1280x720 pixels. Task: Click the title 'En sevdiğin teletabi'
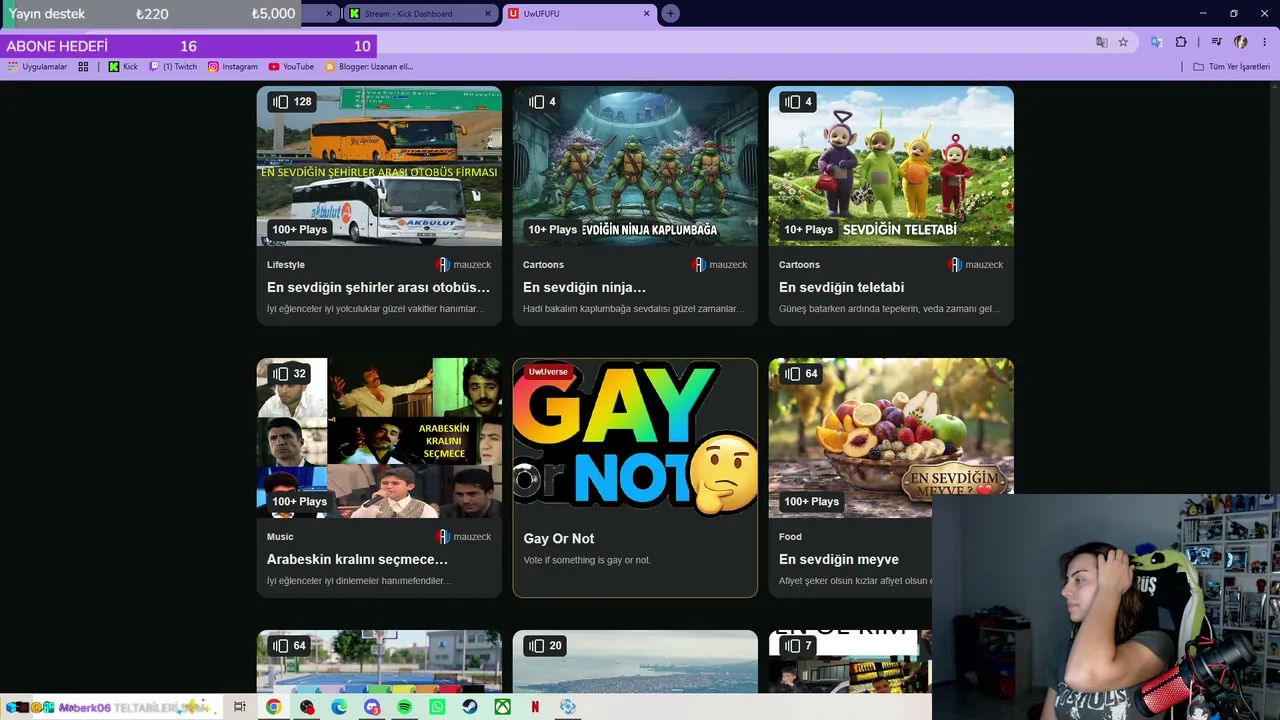tap(841, 287)
